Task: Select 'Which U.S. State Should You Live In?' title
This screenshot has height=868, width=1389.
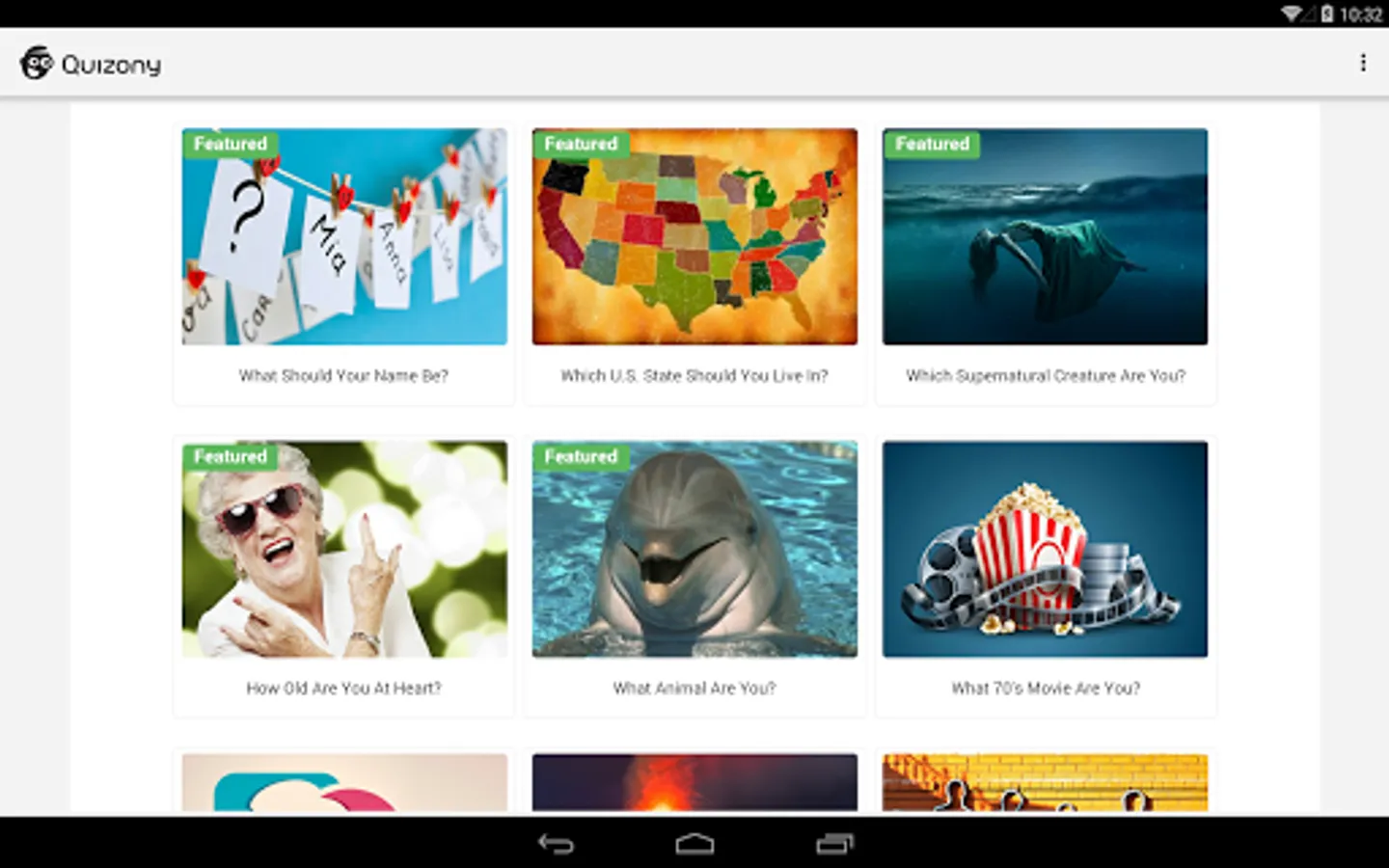Action: point(694,375)
